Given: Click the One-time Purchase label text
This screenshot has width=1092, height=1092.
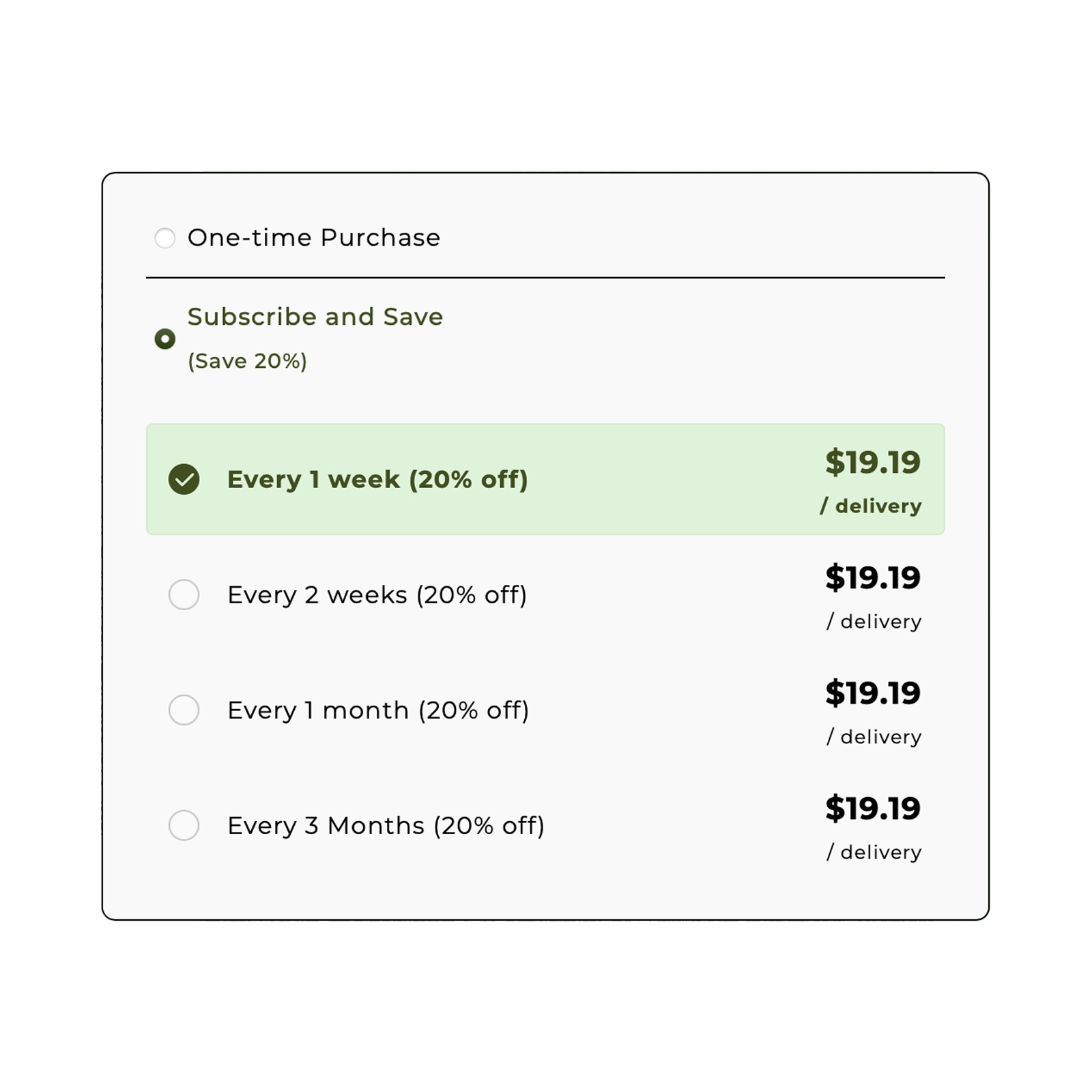Looking at the screenshot, I should (314, 238).
